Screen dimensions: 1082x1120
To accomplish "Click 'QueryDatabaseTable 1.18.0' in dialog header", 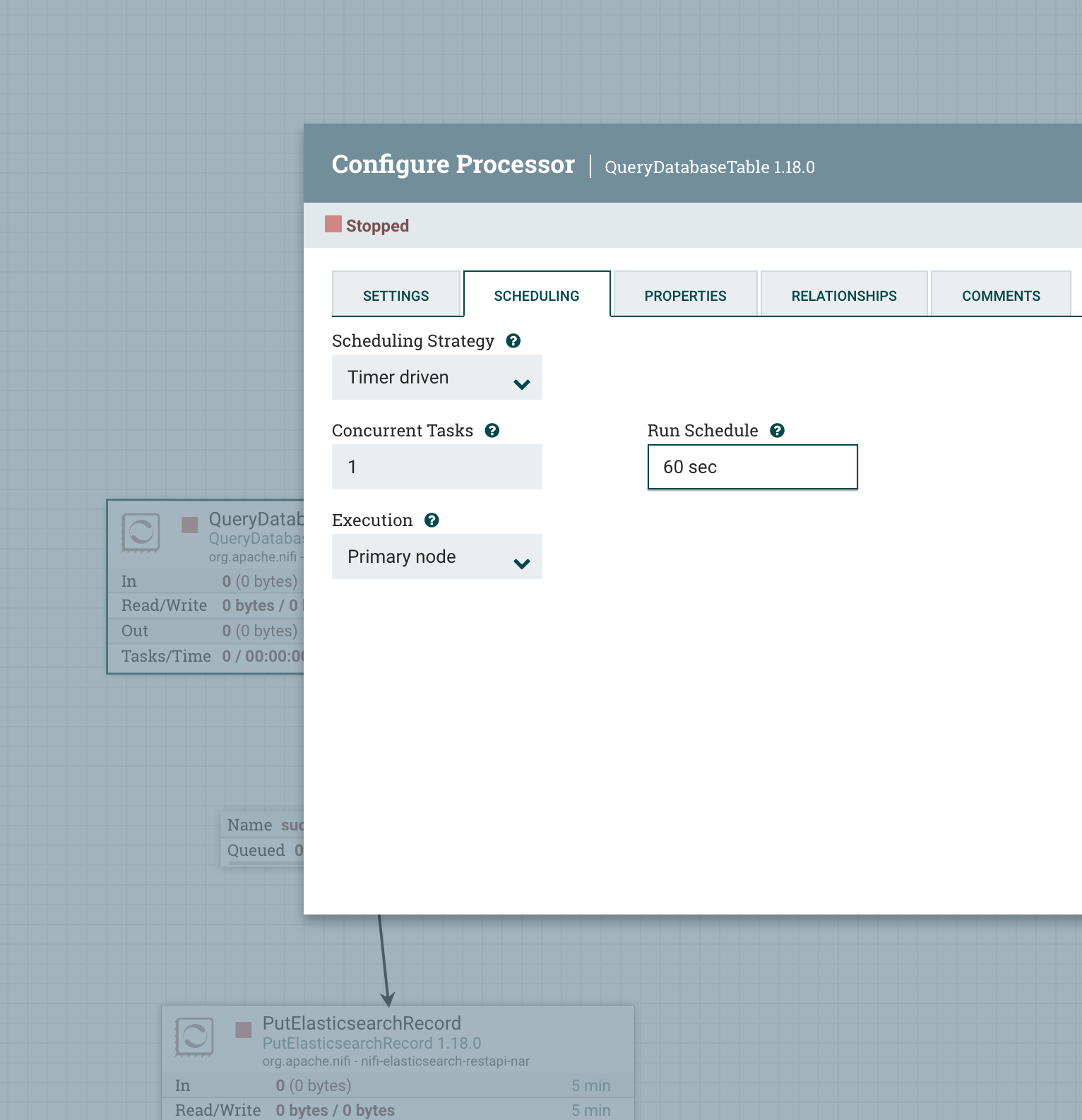I will coord(710,167).
